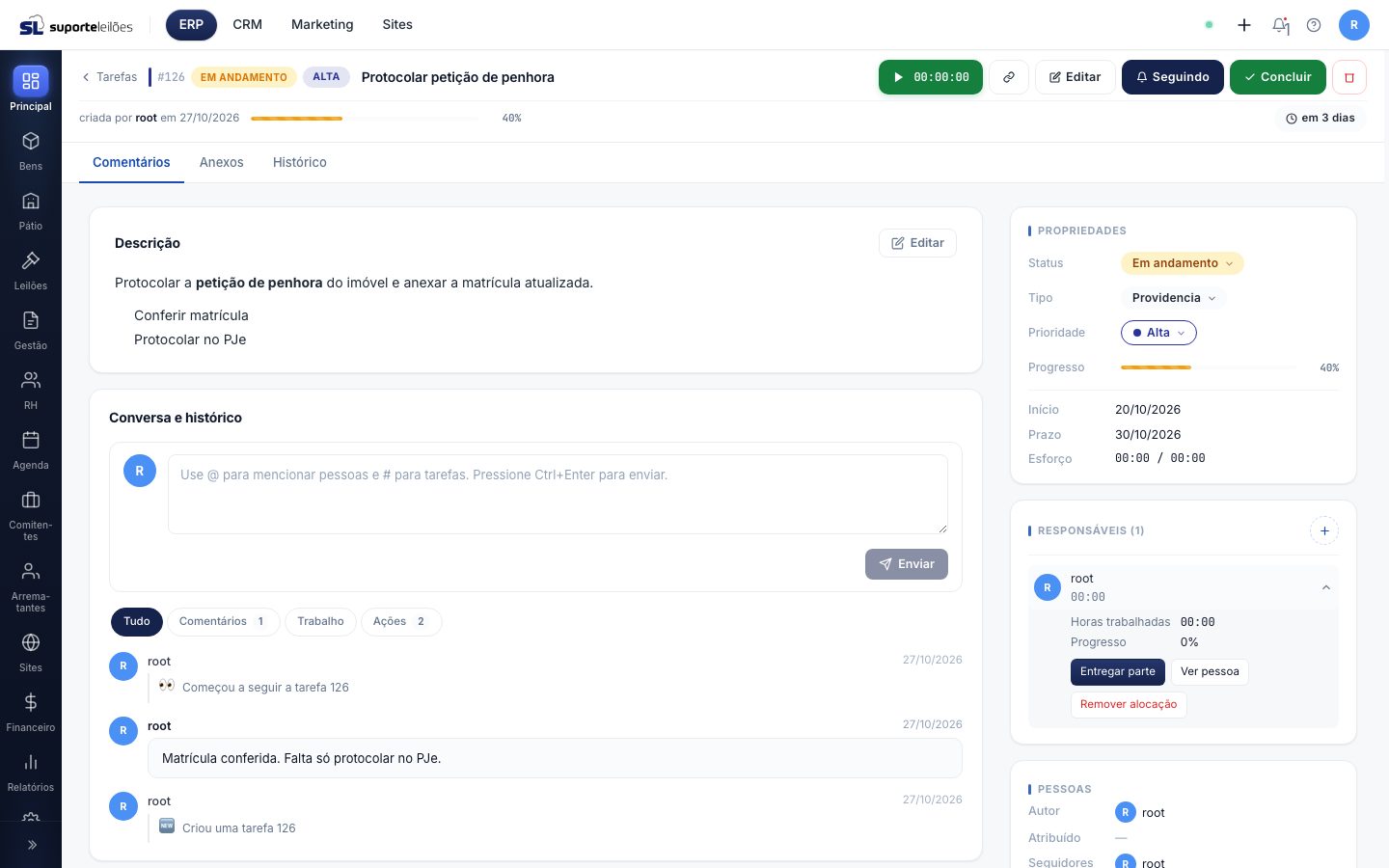Open Financeiro in the sidebar
Image resolution: width=1389 pixels, height=868 pixels.
[x=31, y=712]
